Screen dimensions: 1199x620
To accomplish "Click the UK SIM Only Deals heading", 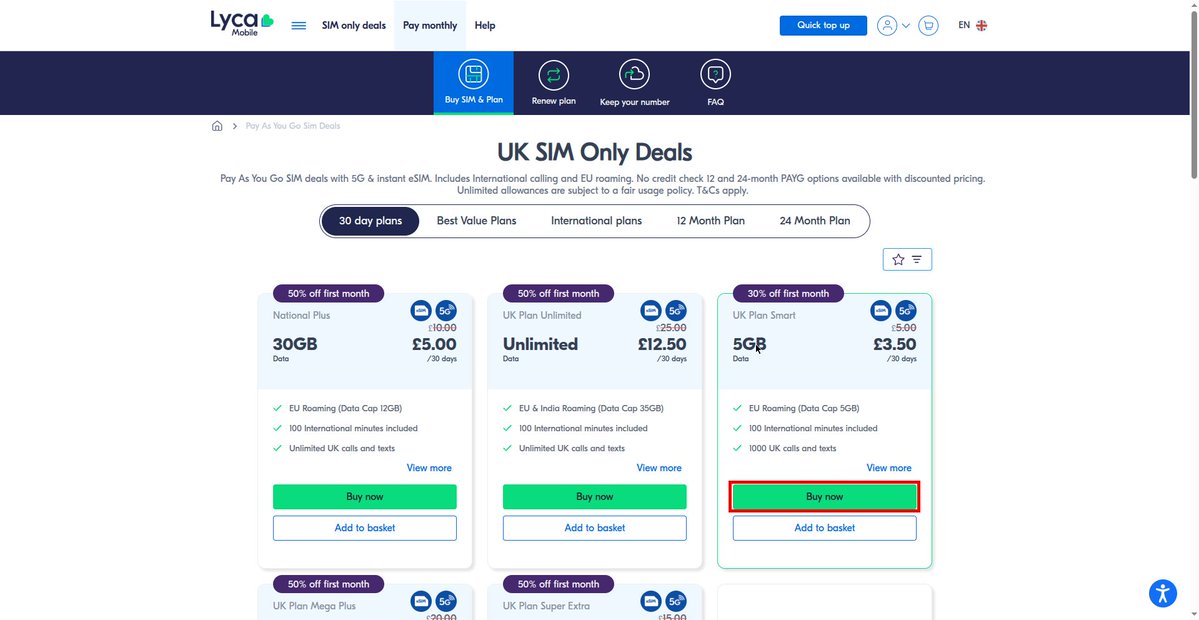I will coord(595,152).
